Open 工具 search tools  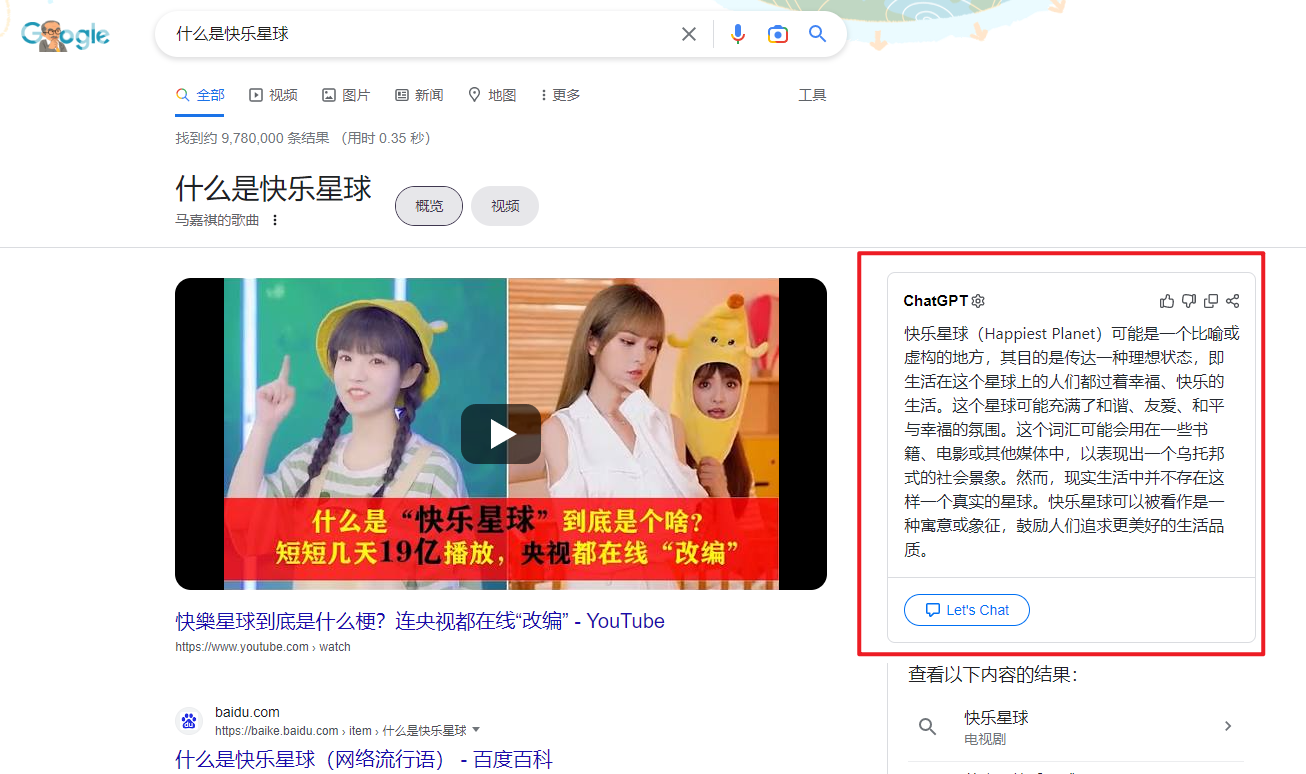coord(812,95)
